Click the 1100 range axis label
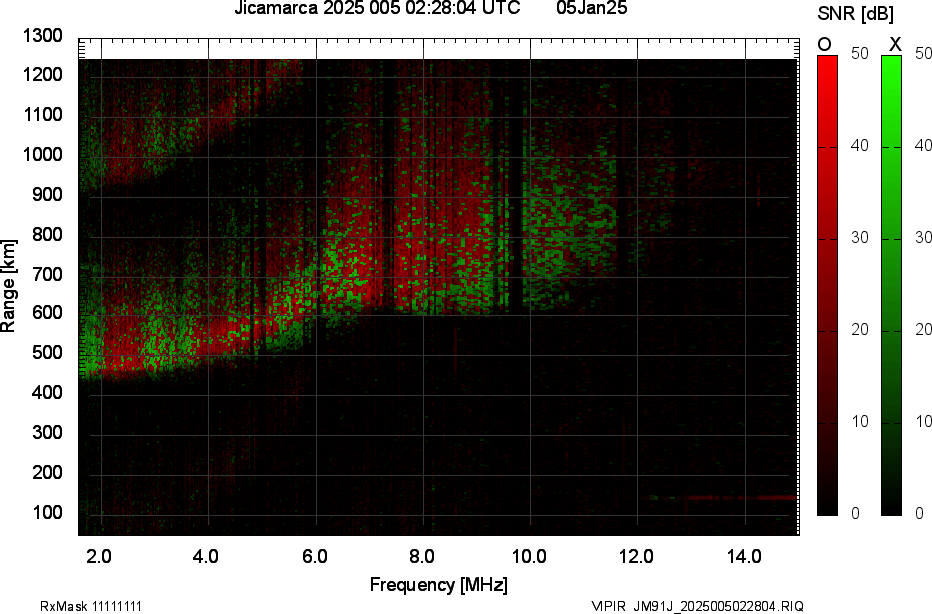 click(42, 114)
